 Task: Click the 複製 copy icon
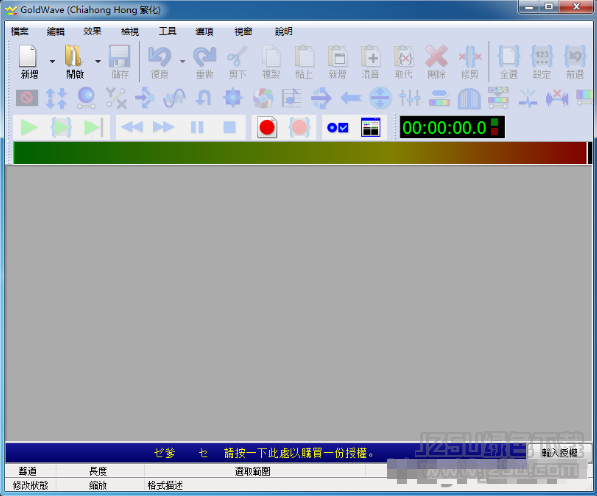[x=271, y=56]
